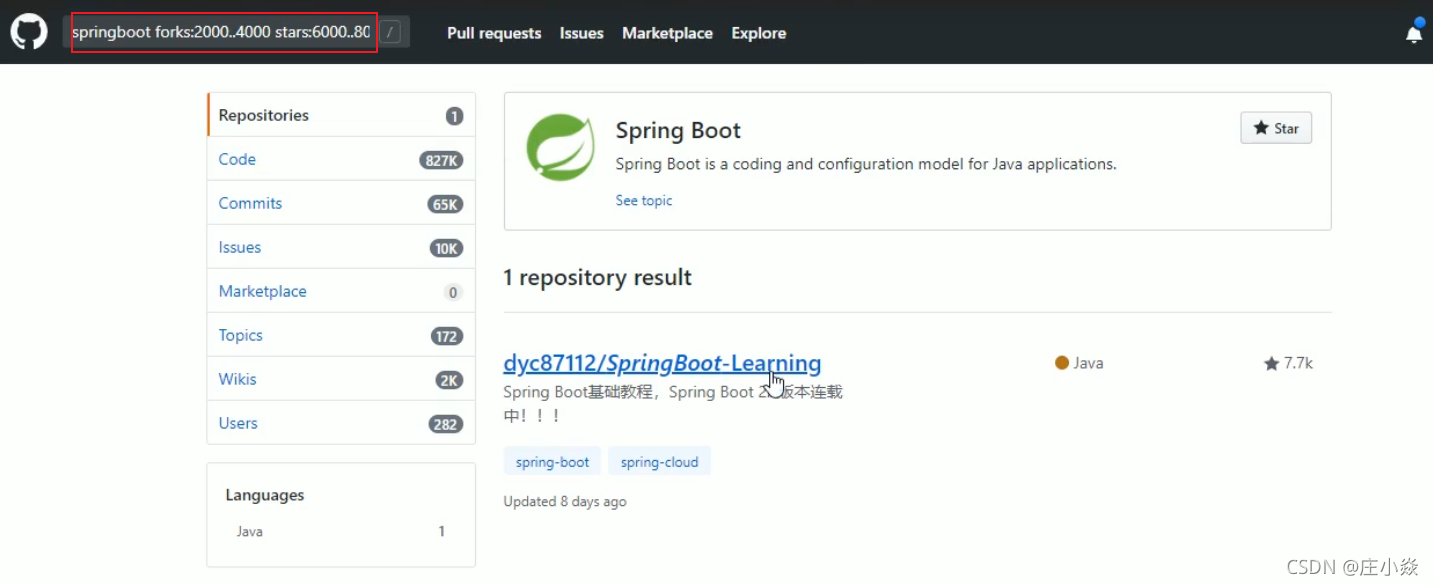Select the Topics results filter
Viewport: 1433px width, 585px height.
[x=341, y=335]
